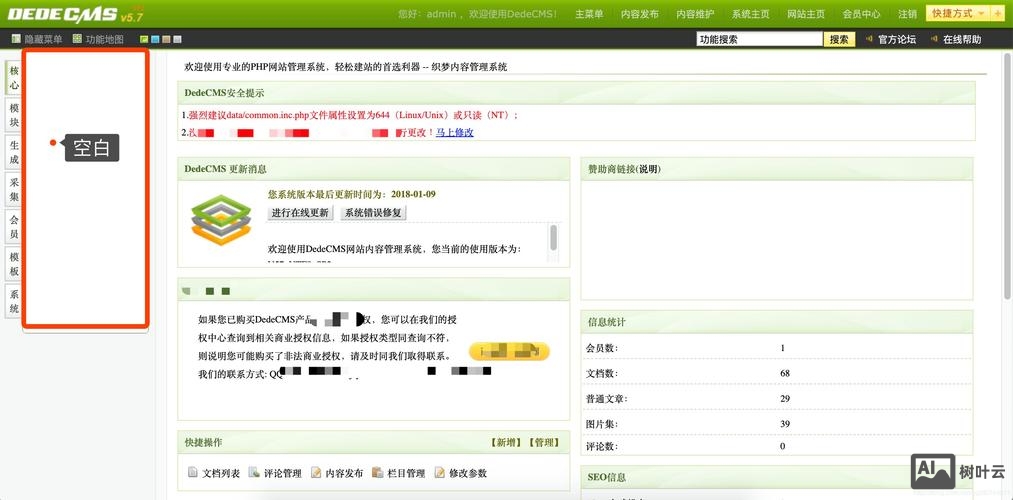The height and width of the screenshot is (500, 1013).
Task: Click the 内容发布 pencil icon
Action: (316, 472)
